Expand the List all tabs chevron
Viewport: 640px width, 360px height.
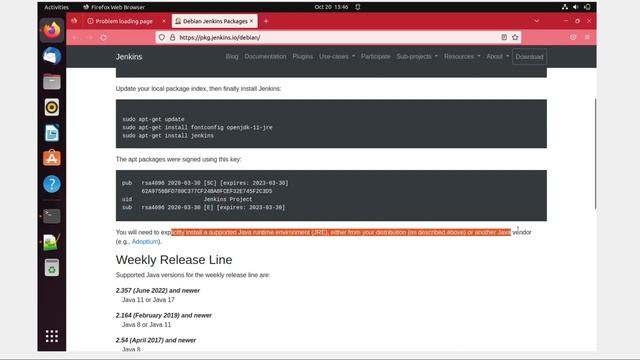click(x=537, y=21)
